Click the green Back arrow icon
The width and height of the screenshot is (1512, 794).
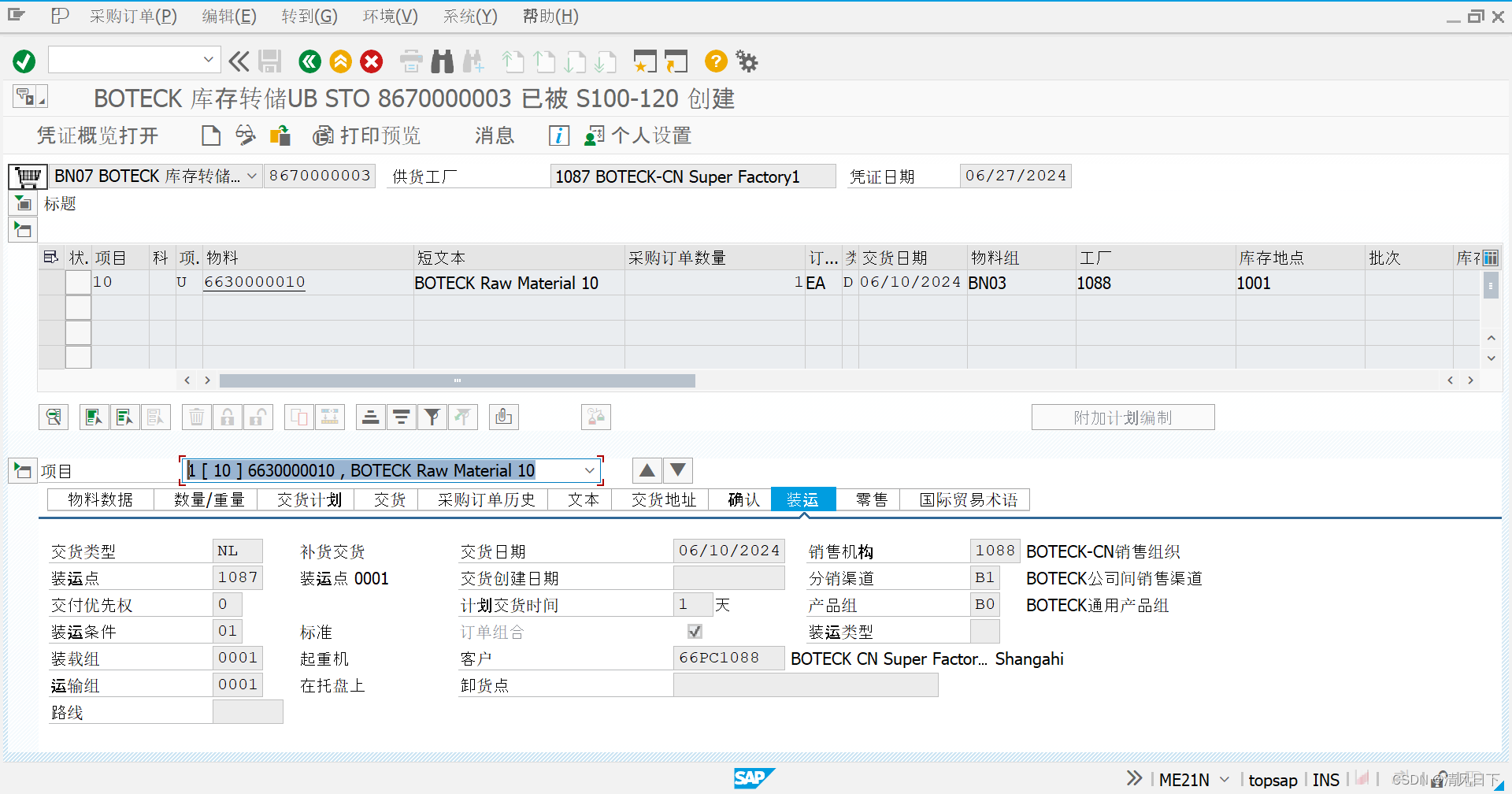coord(309,61)
